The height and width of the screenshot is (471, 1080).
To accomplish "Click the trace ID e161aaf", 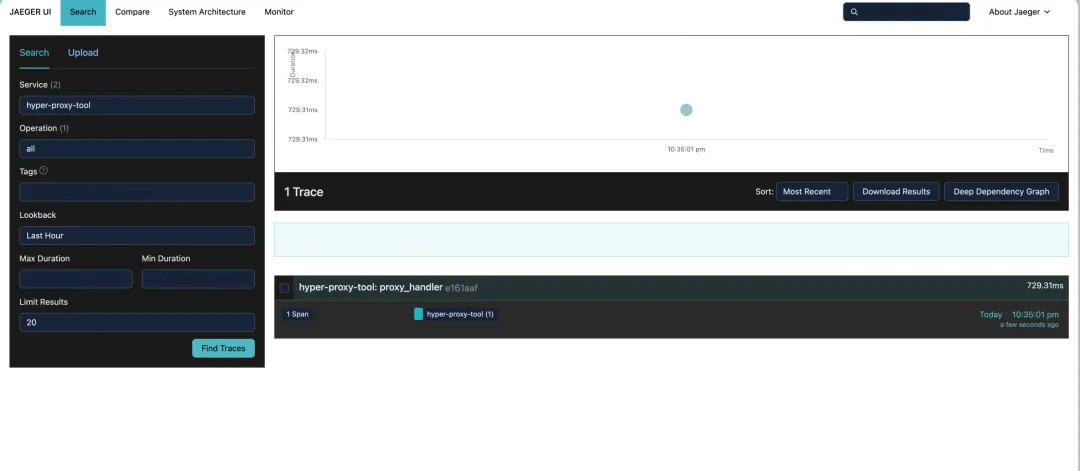I will [x=461, y=288].
